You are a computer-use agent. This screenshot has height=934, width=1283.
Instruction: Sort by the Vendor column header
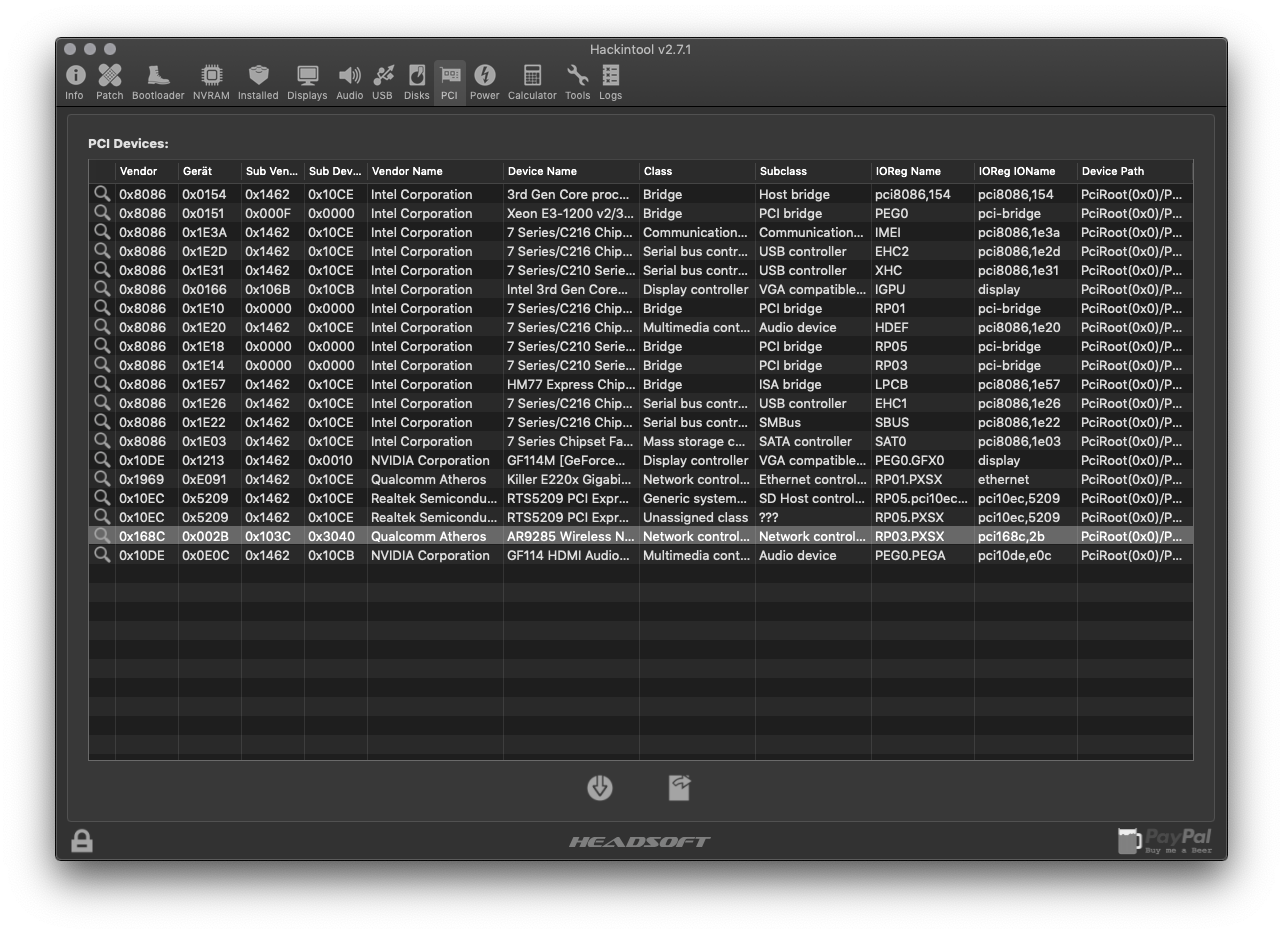tap(147, 171)
